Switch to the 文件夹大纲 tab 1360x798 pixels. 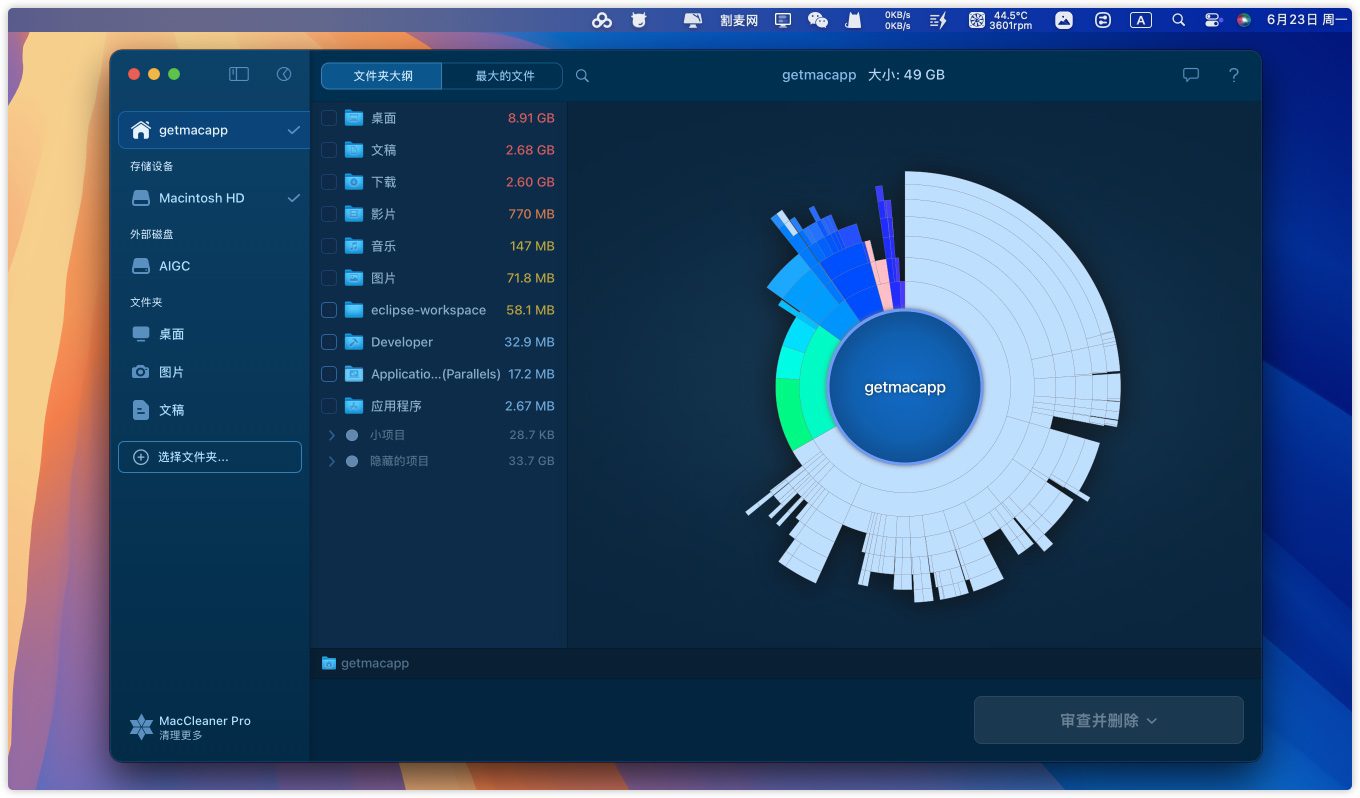click(382, 76)
